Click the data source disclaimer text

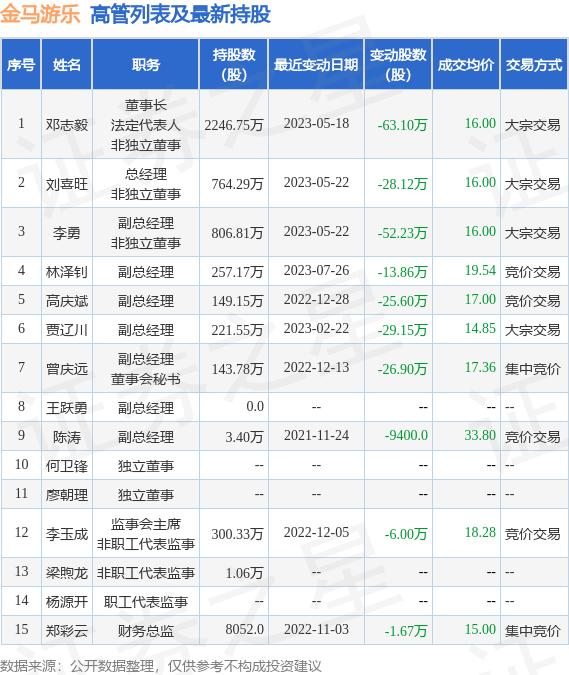pos(161,666)
